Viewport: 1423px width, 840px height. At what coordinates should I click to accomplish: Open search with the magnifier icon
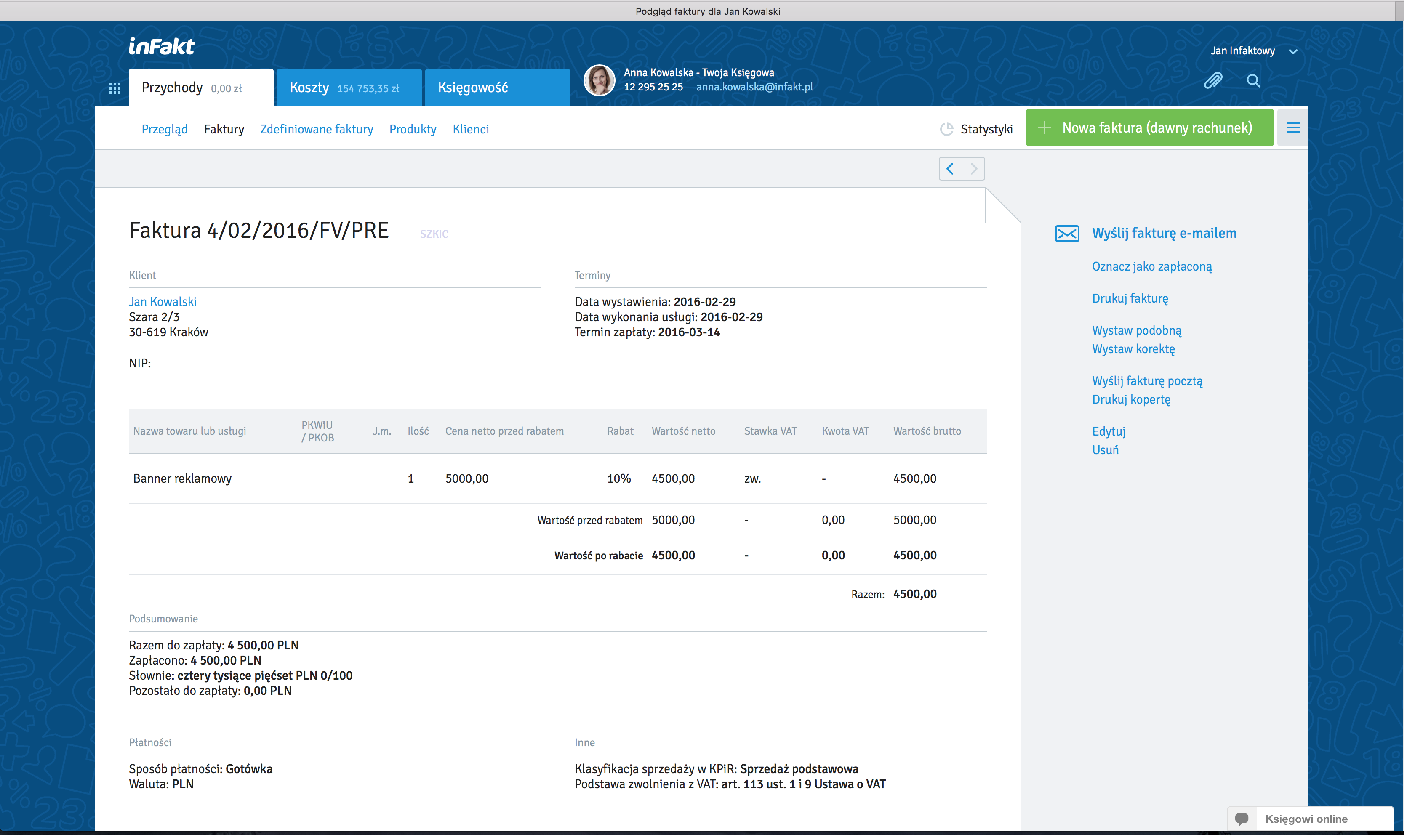1253,81
